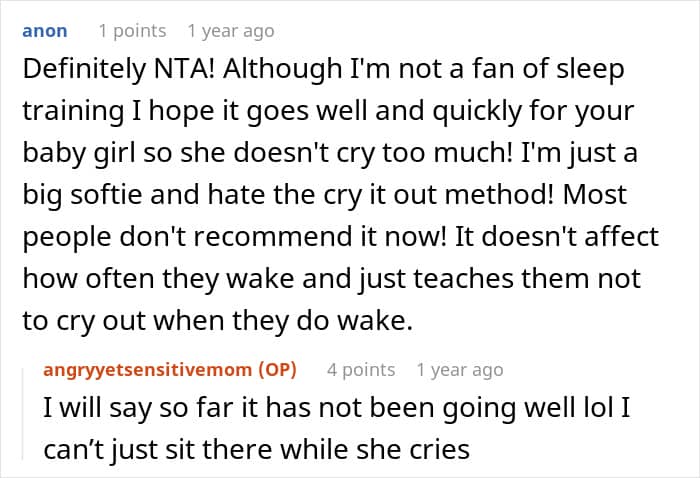Click the word 'training' in second line
This screenshot has width=700, height=478.
[74, 112]
